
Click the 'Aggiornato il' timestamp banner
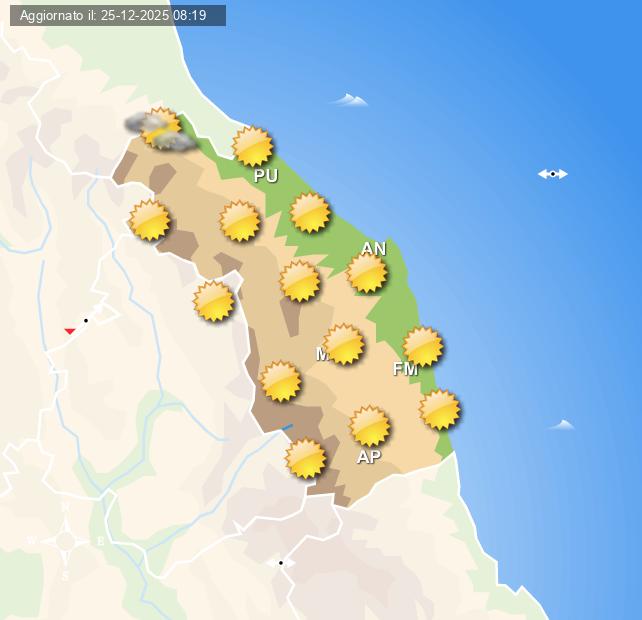click(x=118, y=15)
